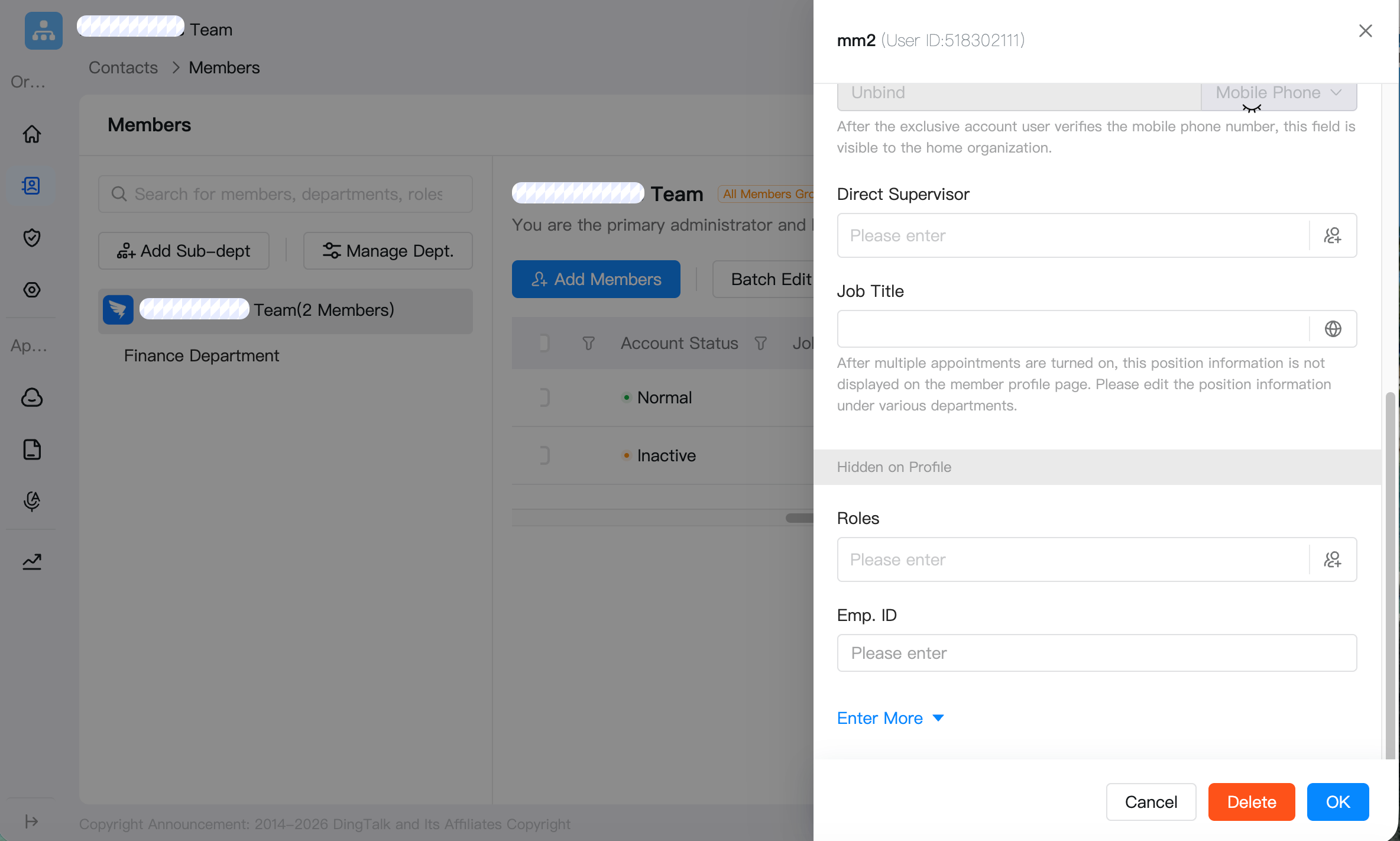
Task: Check the Normal status member row
Action: point(545,397)
